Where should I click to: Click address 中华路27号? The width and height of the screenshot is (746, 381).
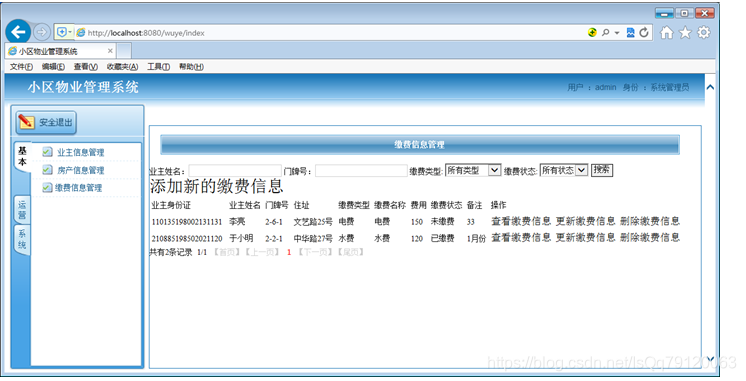(313, 238)
